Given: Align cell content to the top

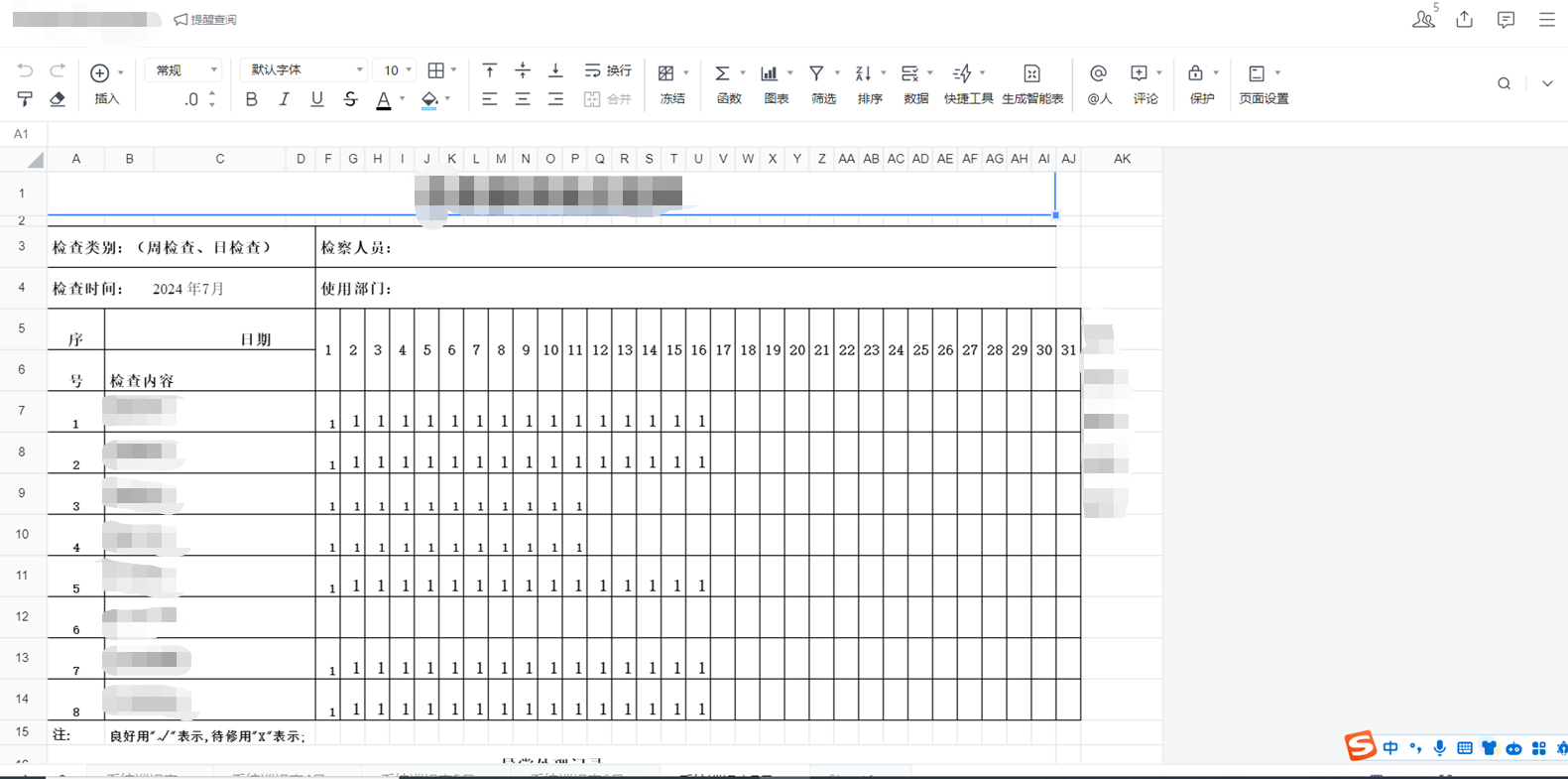Looking at the screenshot, I should 489,70.
